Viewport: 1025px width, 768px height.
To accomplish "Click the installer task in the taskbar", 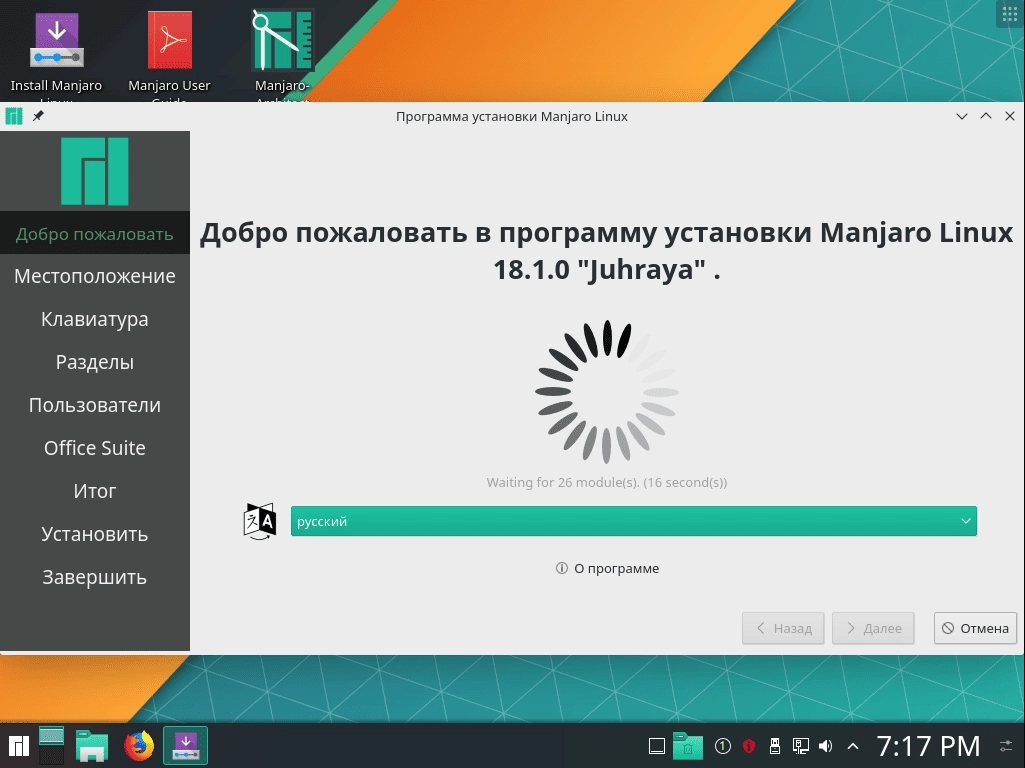I will 186,746.
